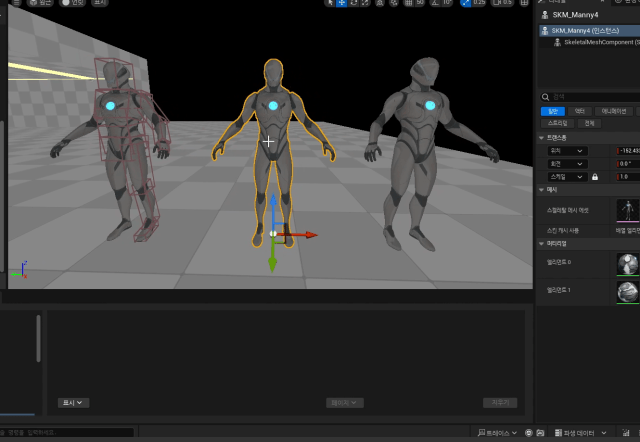
Task: Open the 파생 데이터 derived data menu
Action: point(581,433)
